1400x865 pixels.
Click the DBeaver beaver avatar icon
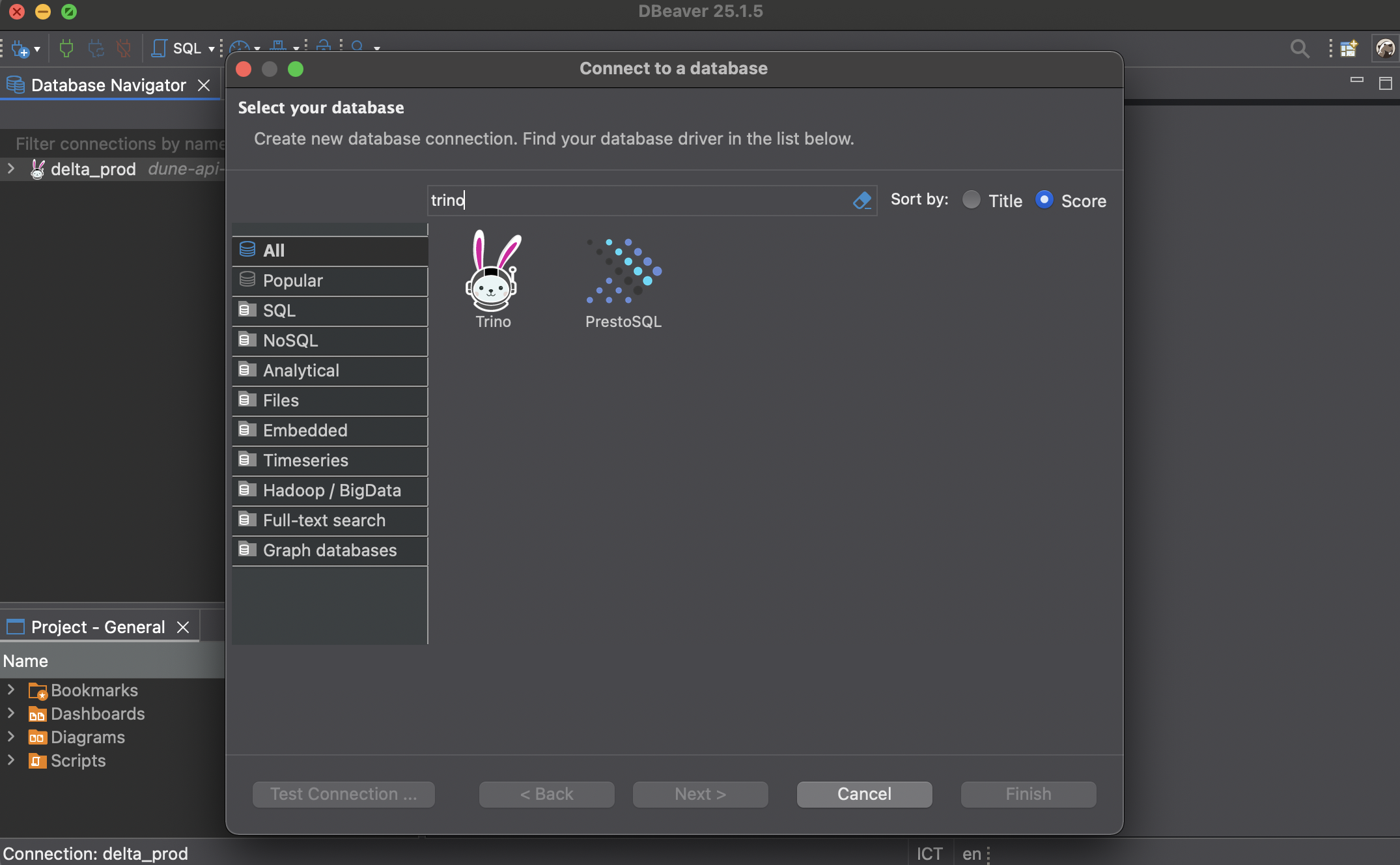pos(1383,48)
